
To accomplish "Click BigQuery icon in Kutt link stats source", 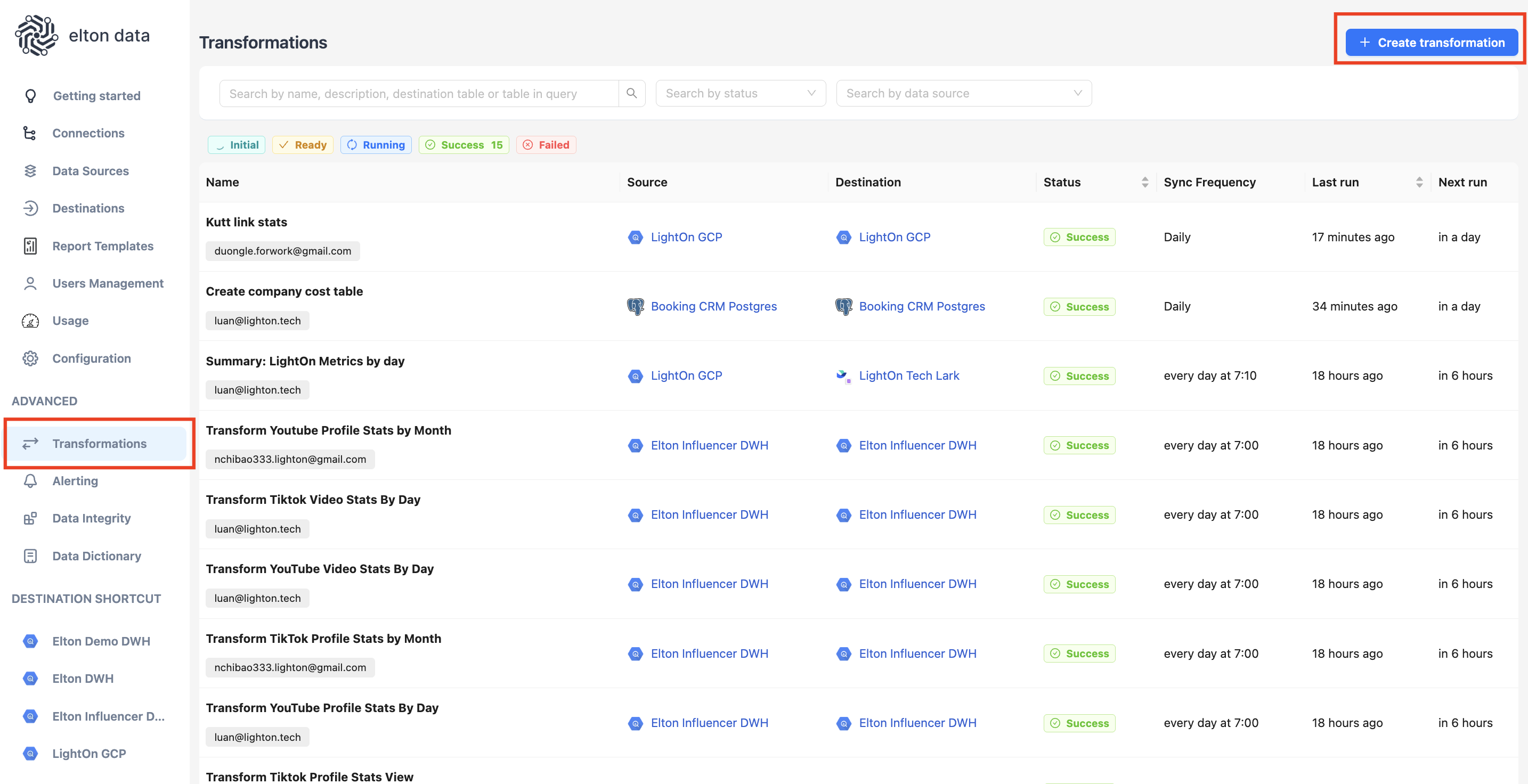I will pyautogui.click(x=635, y=237).
